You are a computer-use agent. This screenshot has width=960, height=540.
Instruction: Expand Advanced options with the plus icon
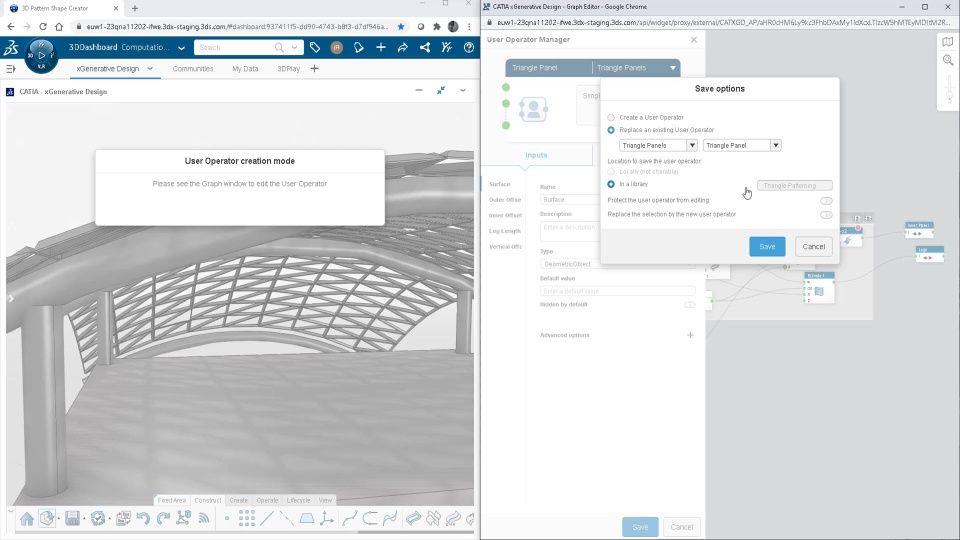tap(690, 335)
